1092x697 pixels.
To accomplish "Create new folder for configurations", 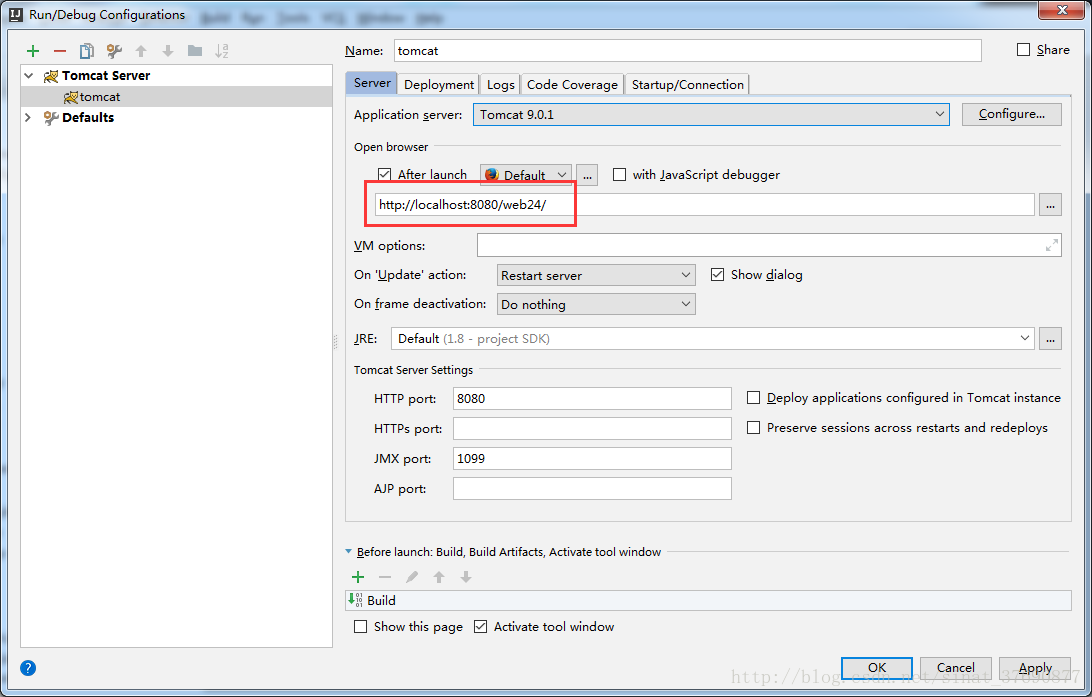I will 195,51.
